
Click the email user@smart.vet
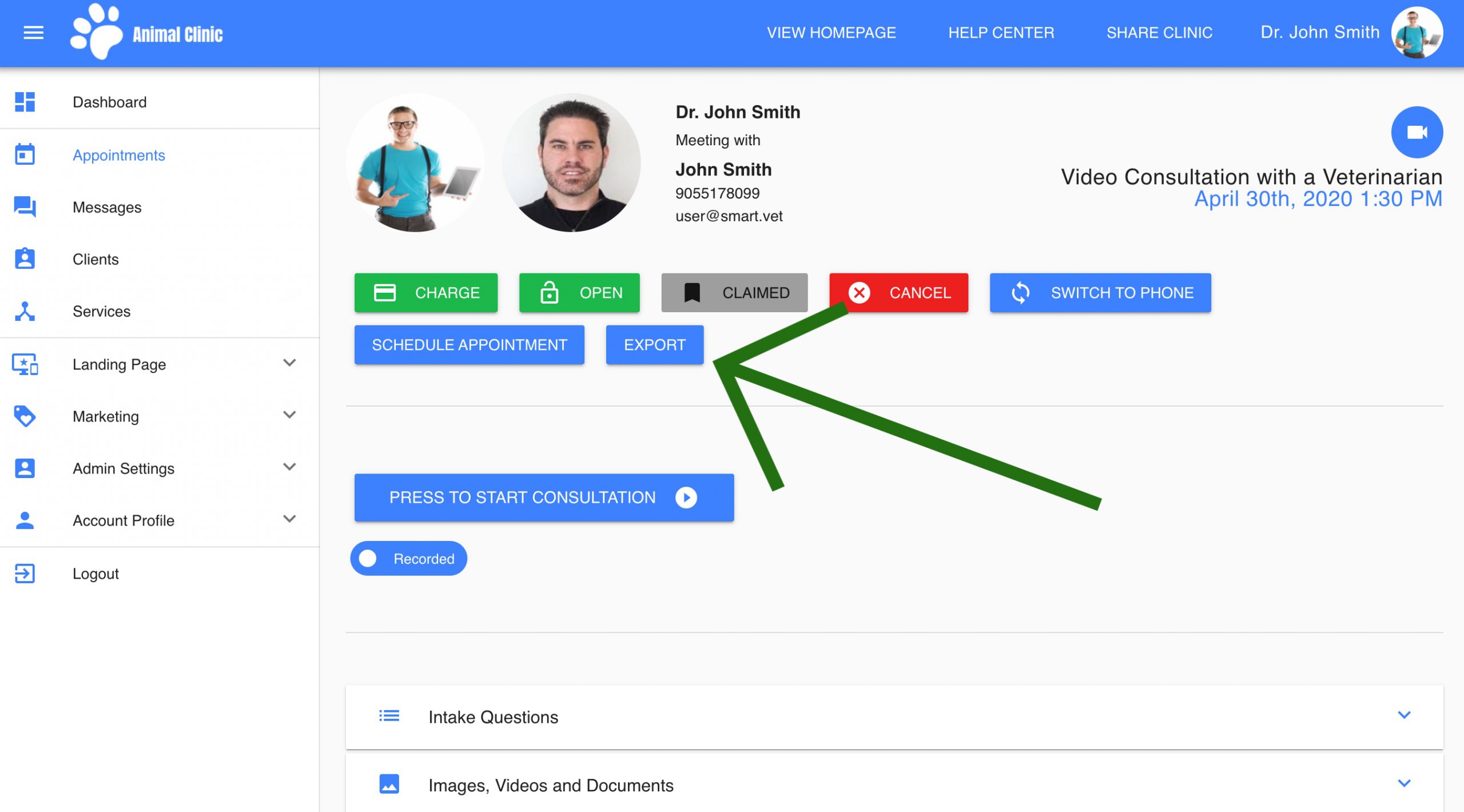click(x=729, y=216)
